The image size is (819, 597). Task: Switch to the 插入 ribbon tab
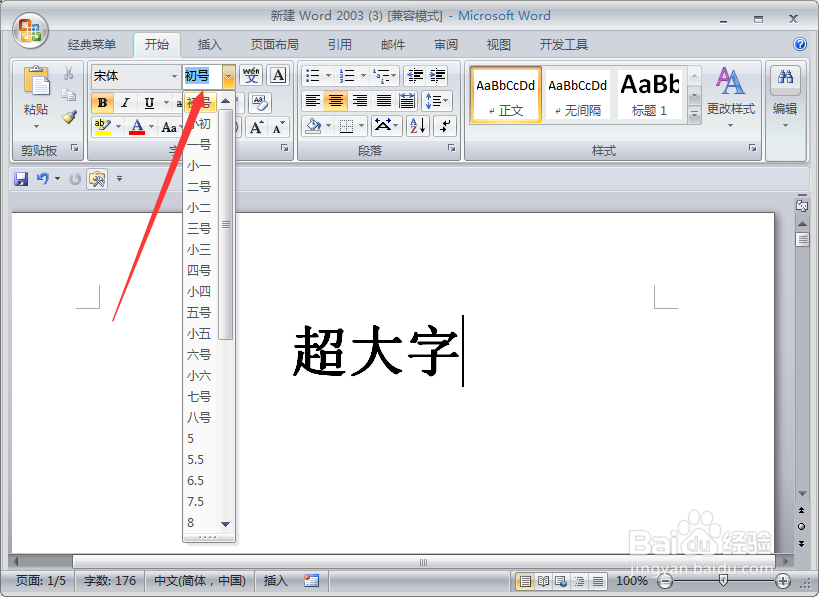[208, 43]
